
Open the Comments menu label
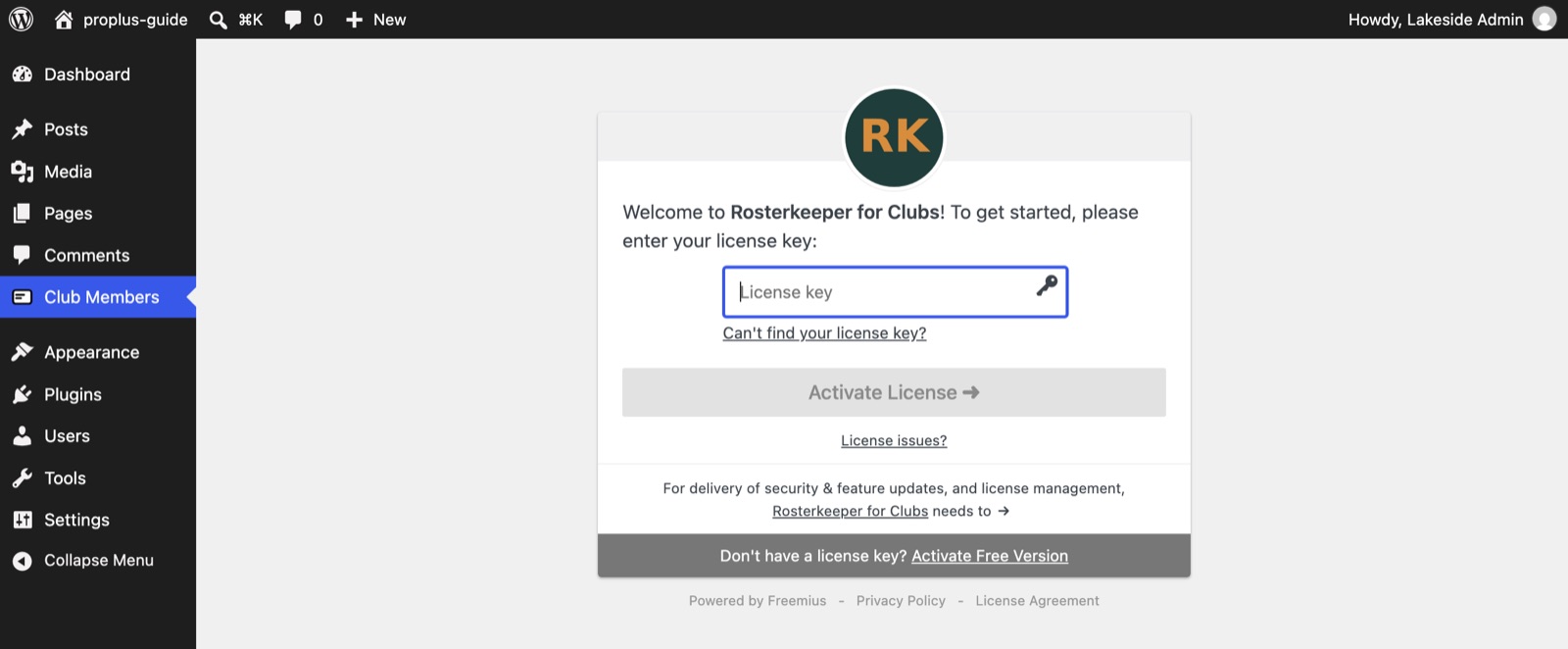point(86,256)
